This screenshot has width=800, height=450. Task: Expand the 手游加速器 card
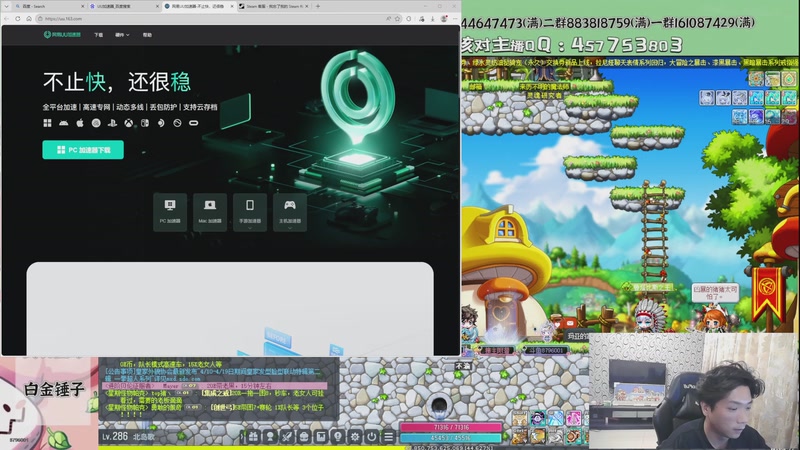(249, 212)
